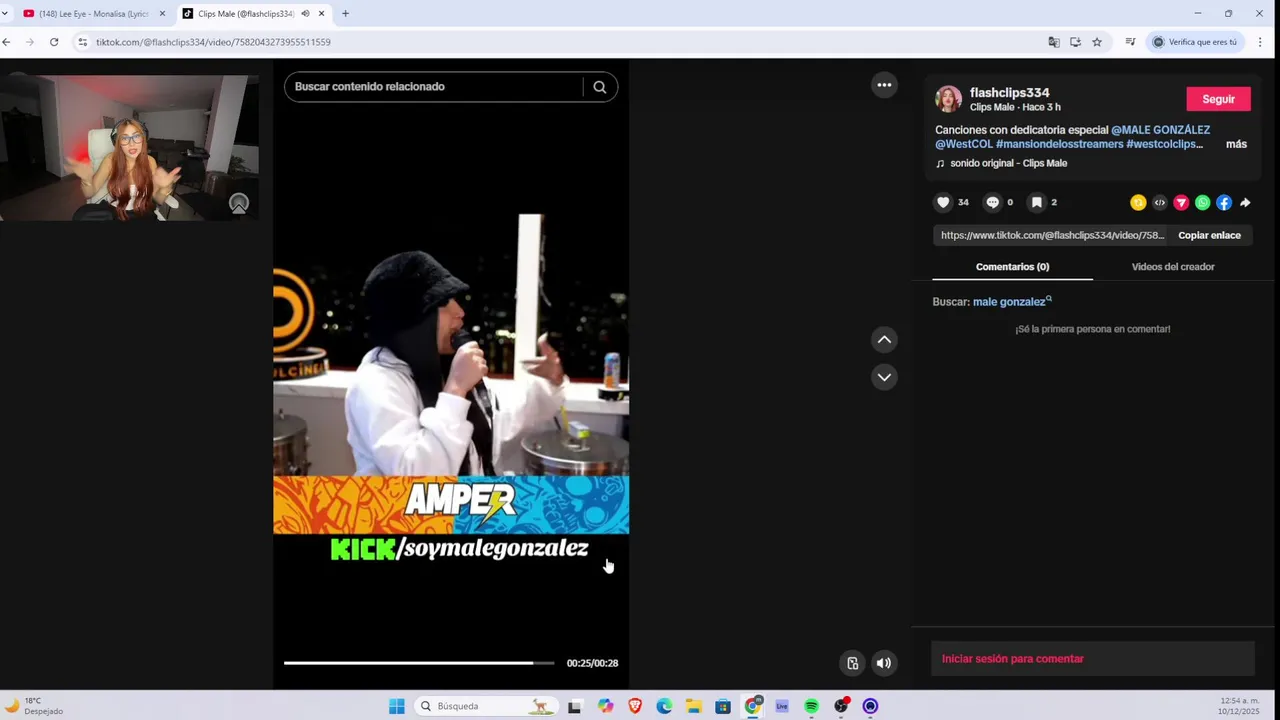The height and width of the screenshot is (720, 1280).
Task: Share the video on WhatsApp
Action: tap(1203, 202)
